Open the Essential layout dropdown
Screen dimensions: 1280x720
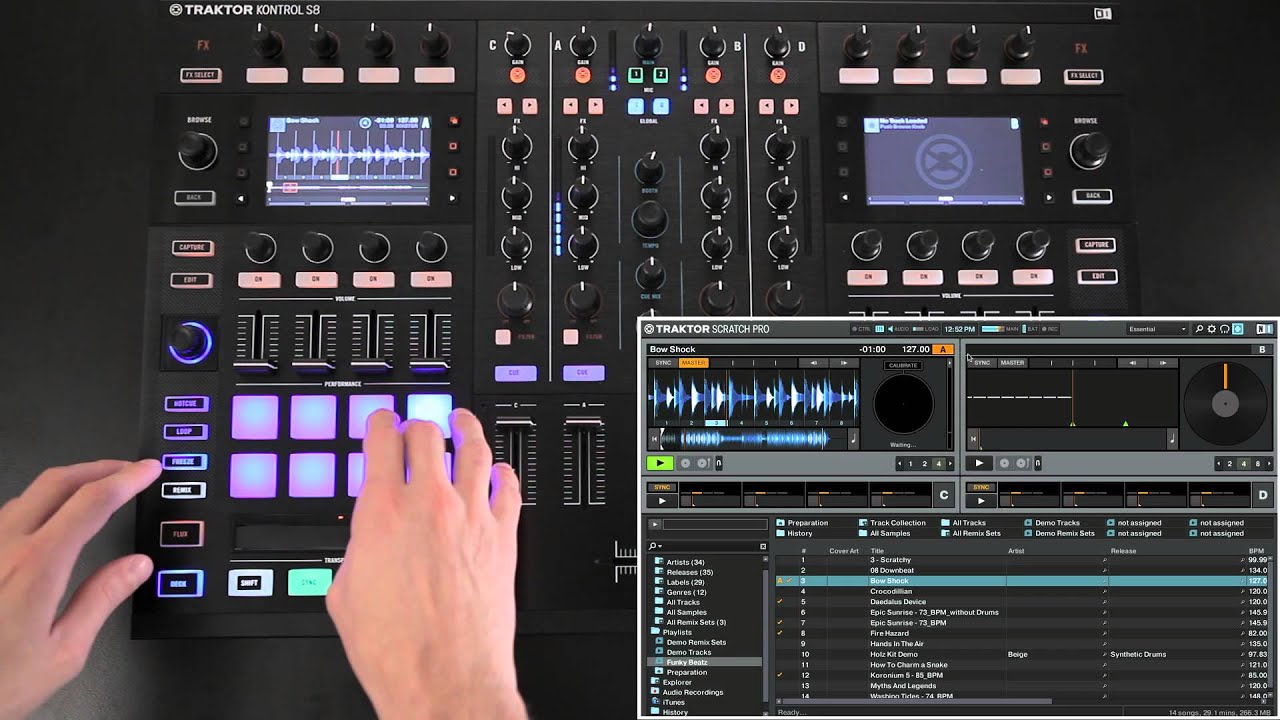coord(1157,329)
